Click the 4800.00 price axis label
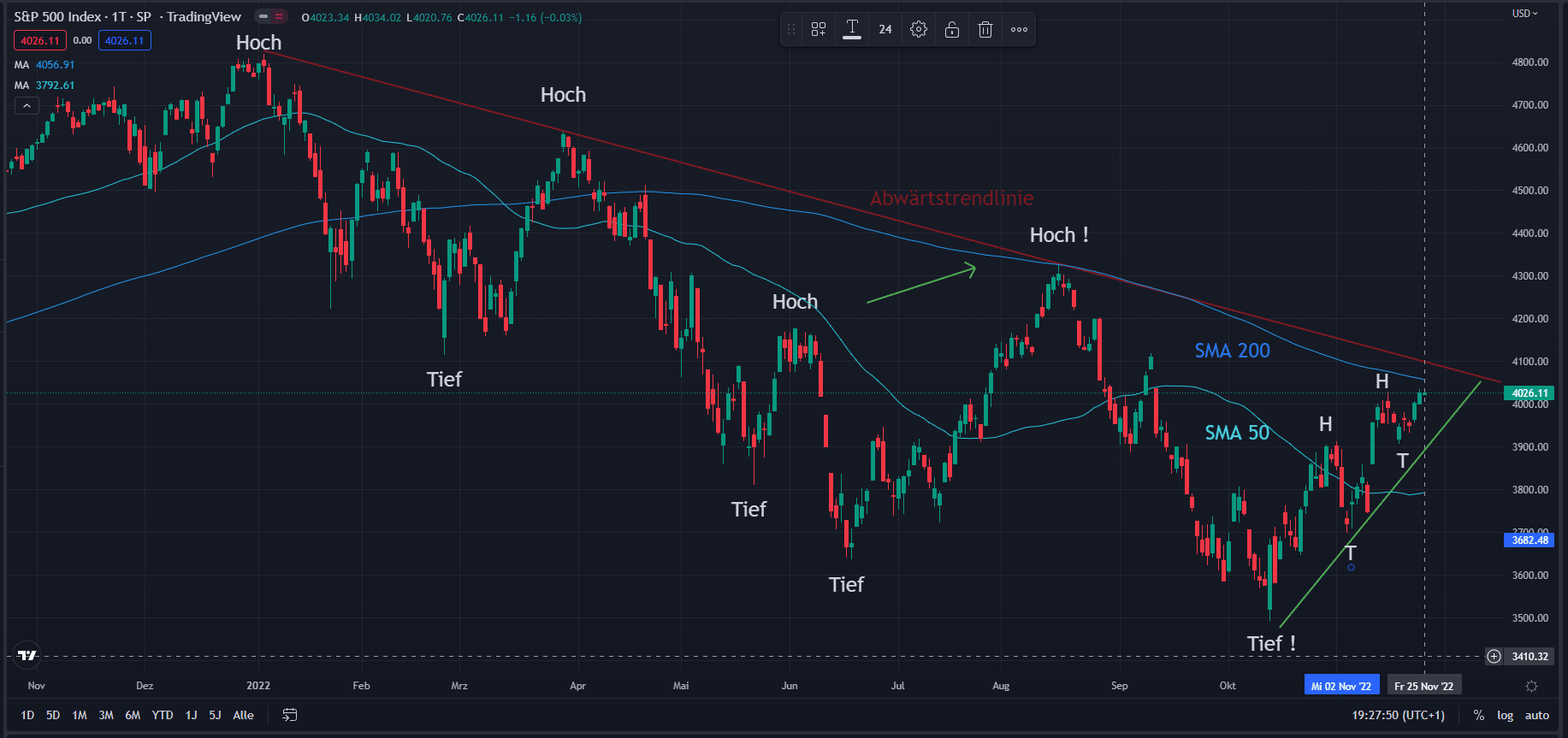Viewport: 1568px width, 738px height. [x=1530, y=62]
